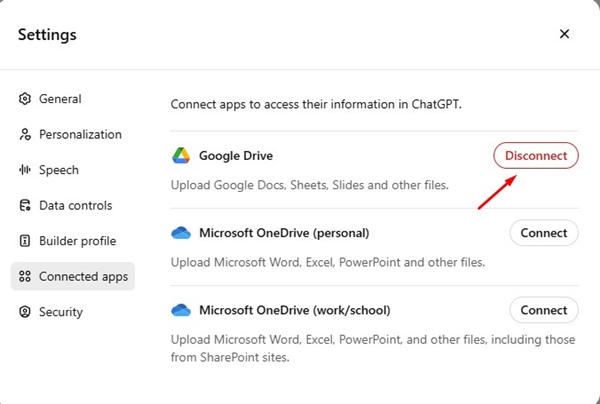Disconnect Google Drive
The width and height of the screenshot is (600, 404).
(536, 155)
